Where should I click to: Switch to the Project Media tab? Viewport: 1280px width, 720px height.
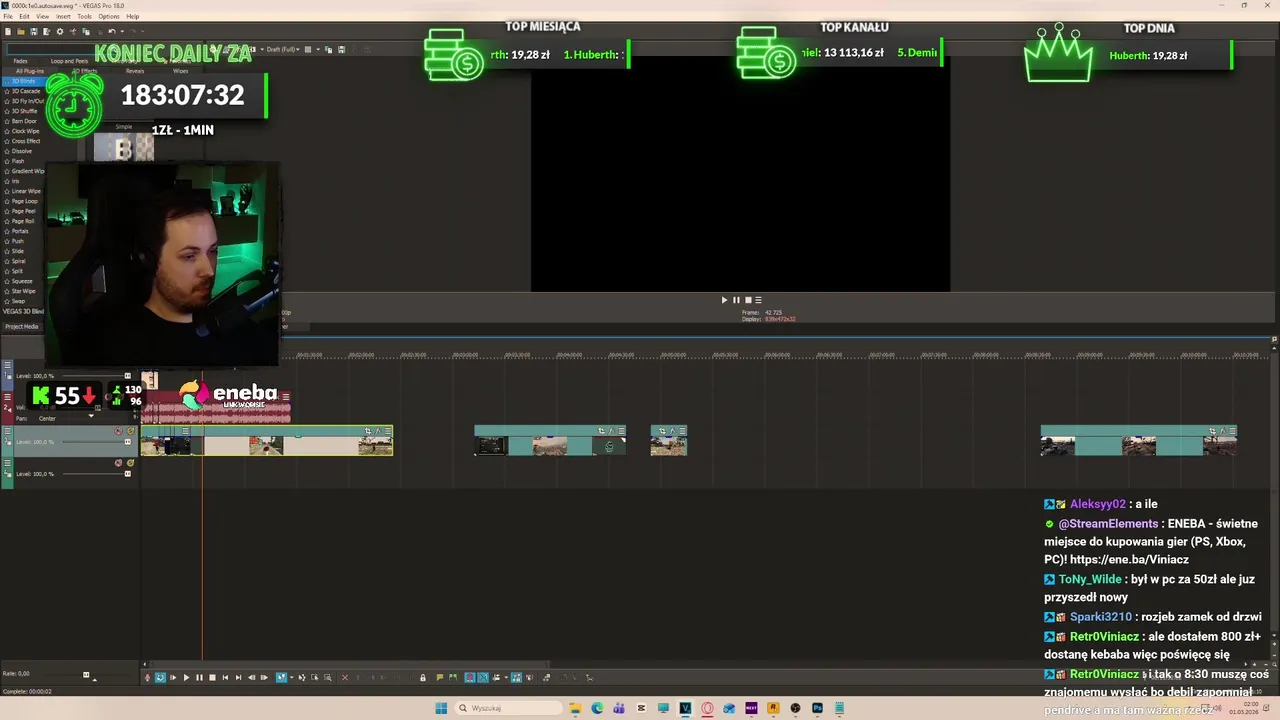(x=22, y=326)
